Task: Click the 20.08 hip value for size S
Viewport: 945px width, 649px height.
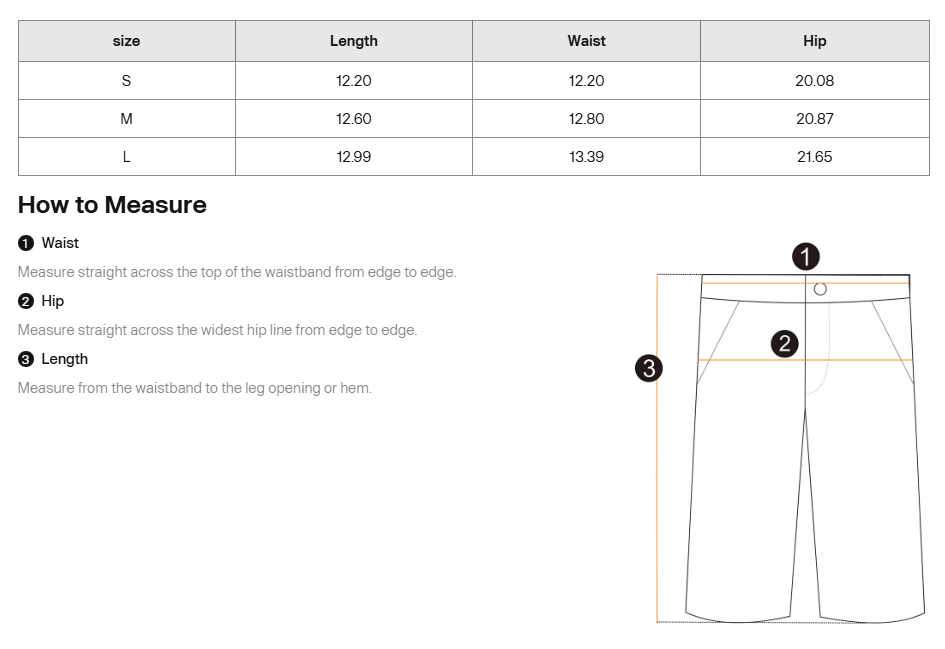Action: click(814, 81)
